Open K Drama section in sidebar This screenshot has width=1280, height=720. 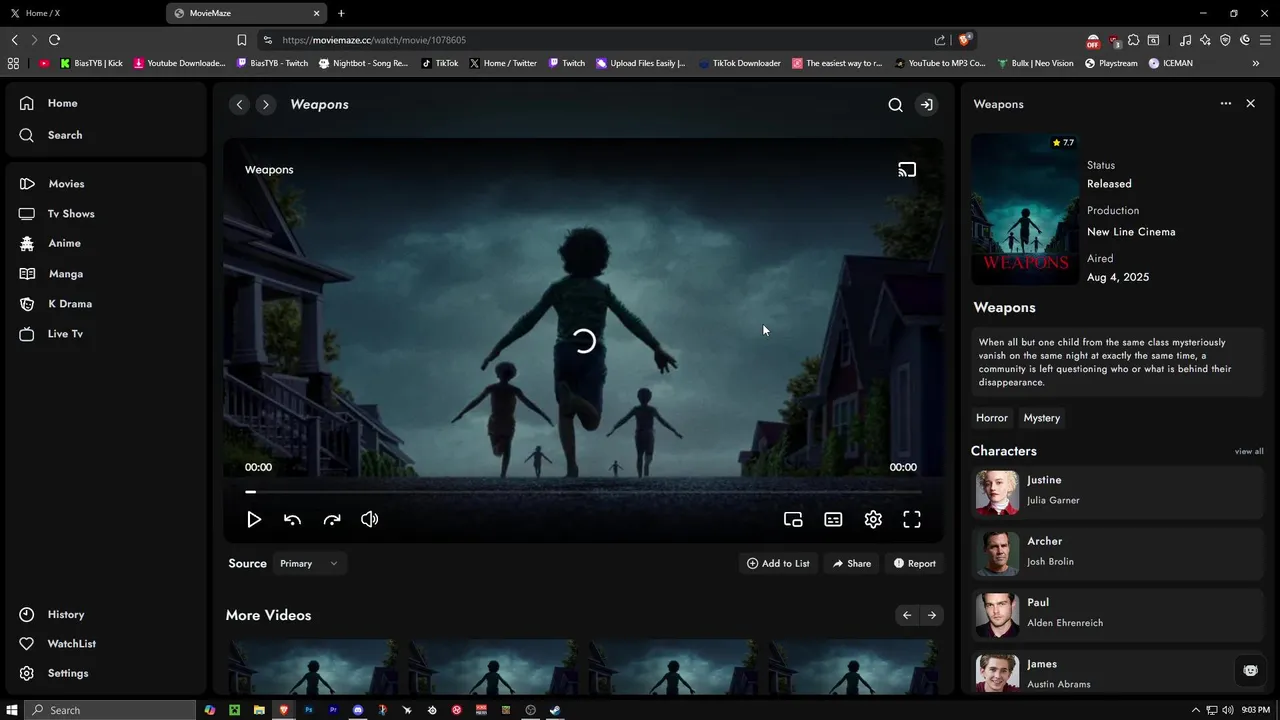(69, 304)
